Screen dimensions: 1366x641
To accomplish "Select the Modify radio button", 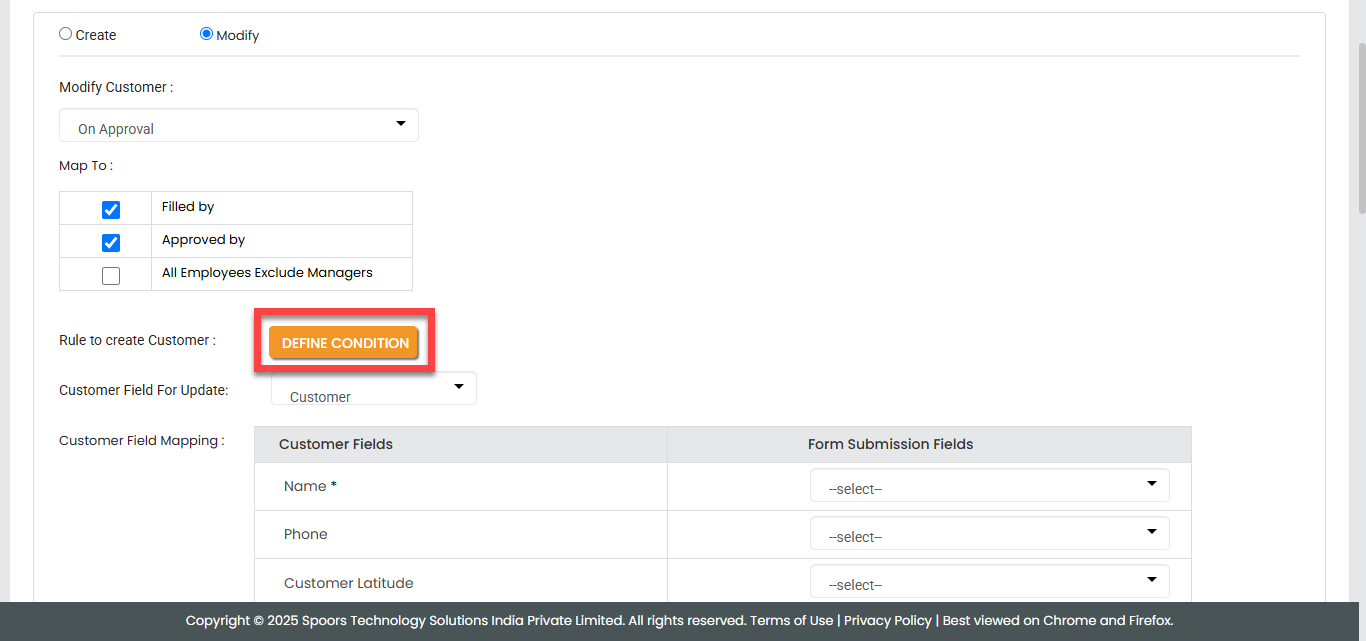I will pyautogui.click(x=207, y=34).
